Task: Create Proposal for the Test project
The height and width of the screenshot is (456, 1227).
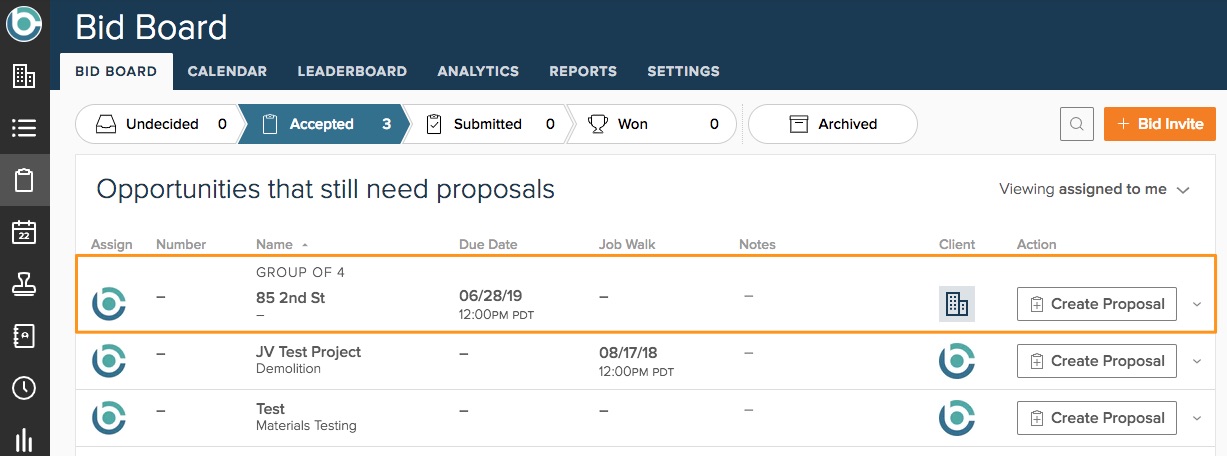Action: coord(1096,418)
